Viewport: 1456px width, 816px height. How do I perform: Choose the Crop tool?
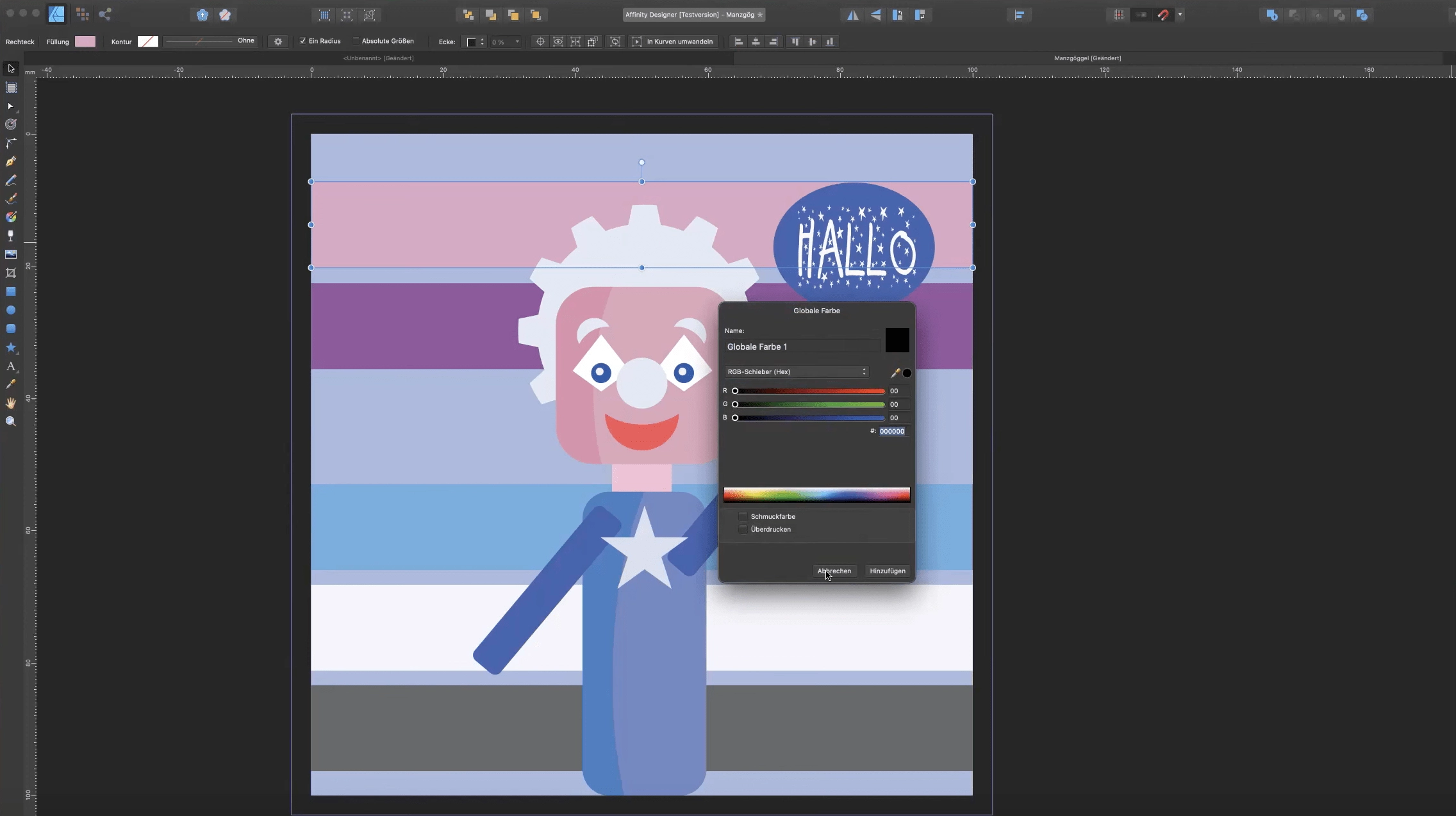coord(11,273)
